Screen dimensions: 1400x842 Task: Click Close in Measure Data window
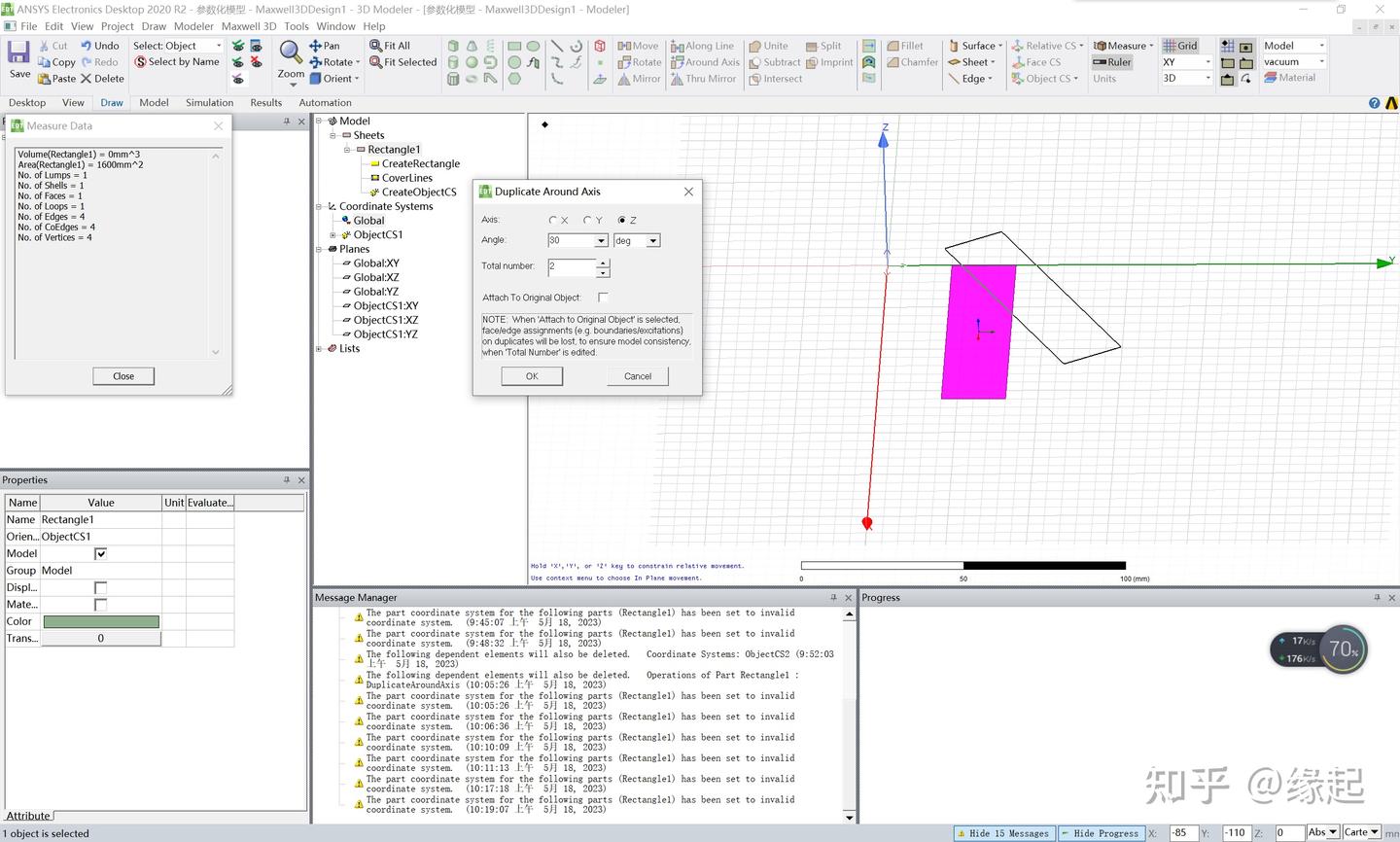pyautogui.click(x=123, y=376)
